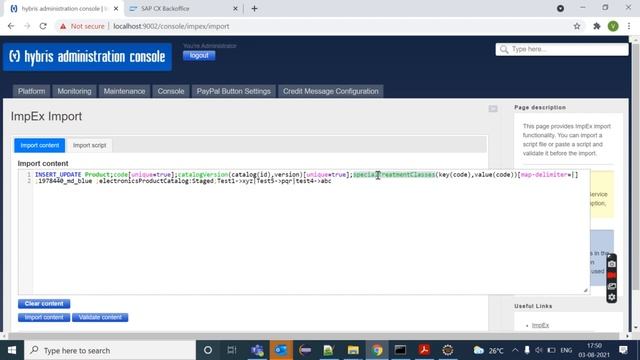Open Eclipse from the taskbar
Screen dimensions: 640x360
tap(305, 350)
